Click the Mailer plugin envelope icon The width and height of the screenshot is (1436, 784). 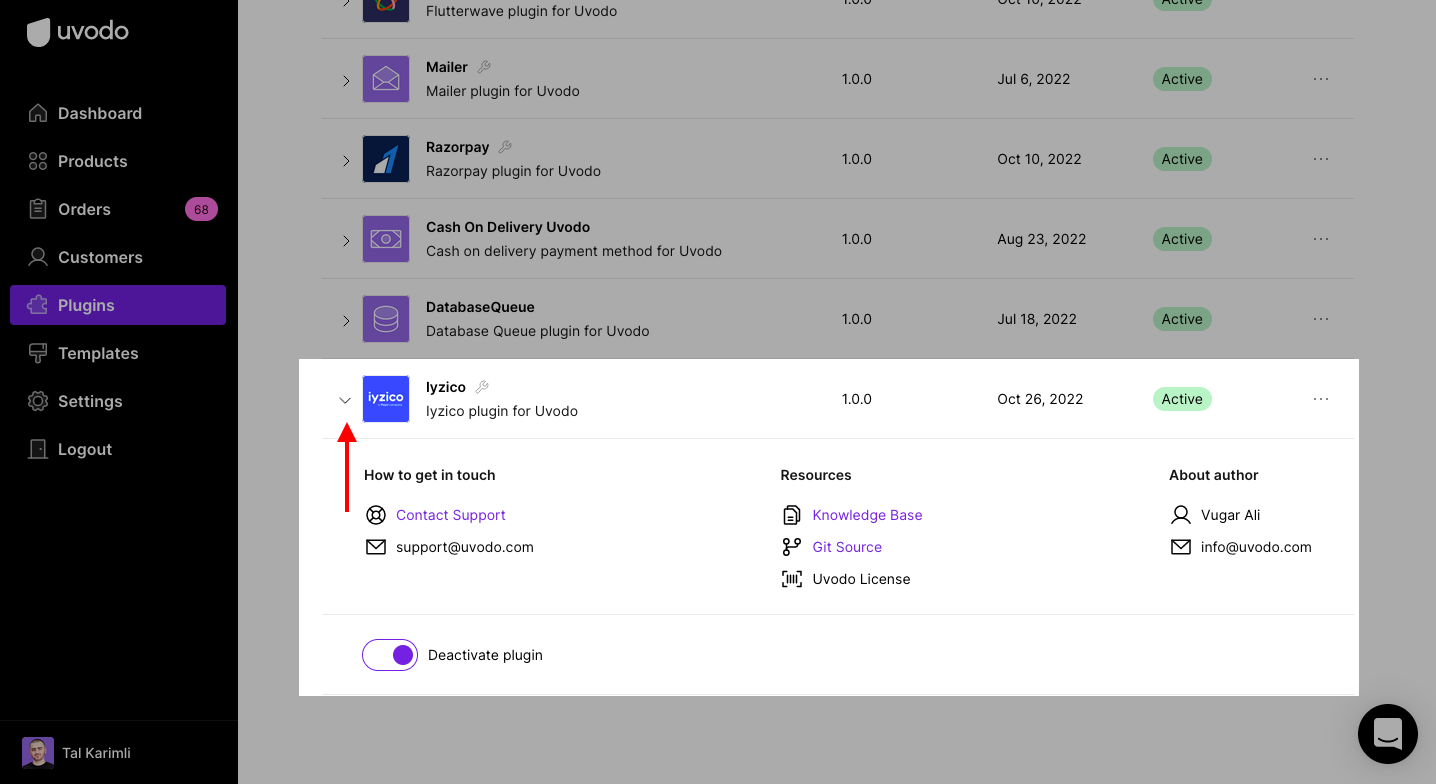(386, 79)
